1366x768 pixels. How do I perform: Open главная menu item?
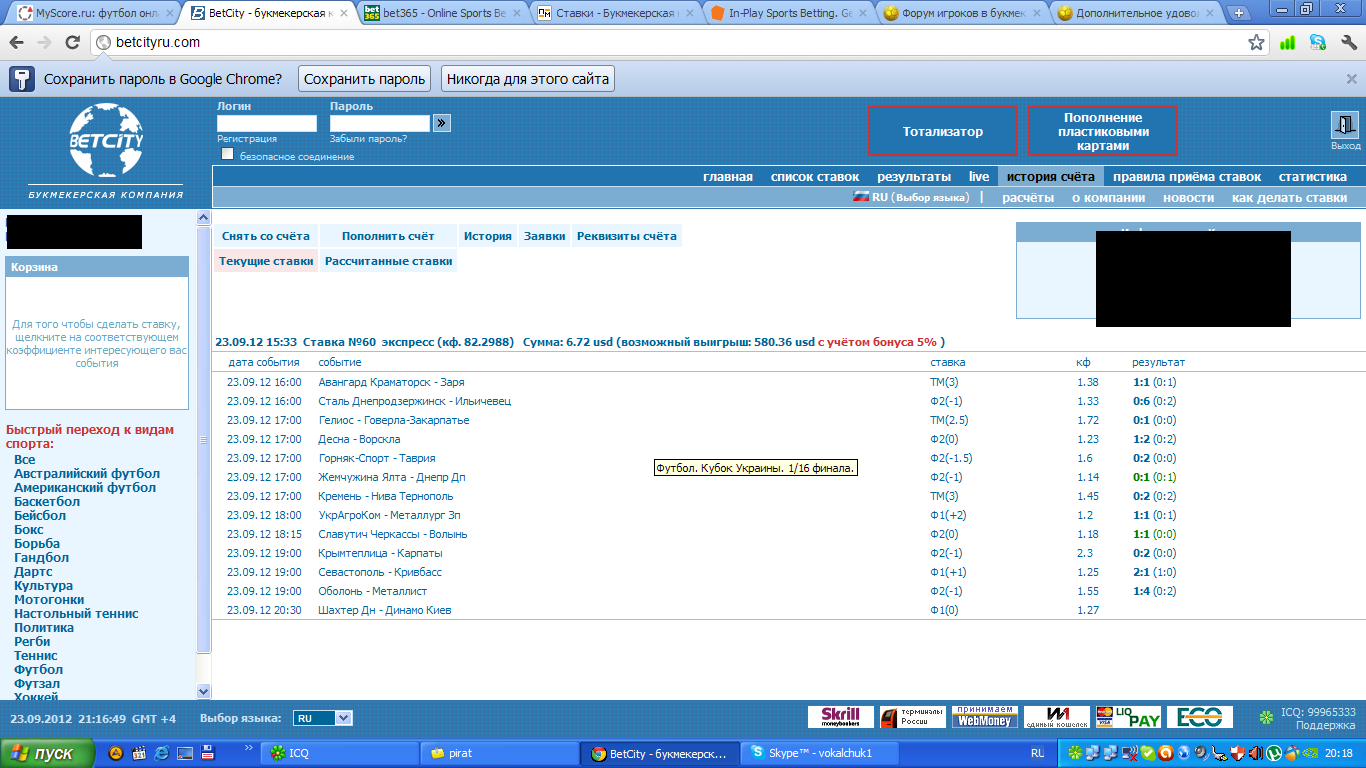(728, 177)
